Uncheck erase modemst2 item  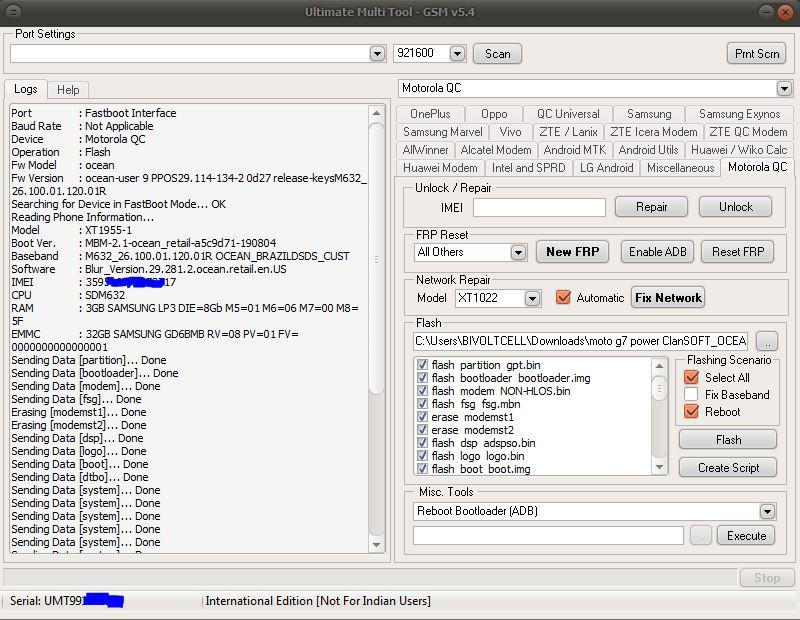[422, 430]
